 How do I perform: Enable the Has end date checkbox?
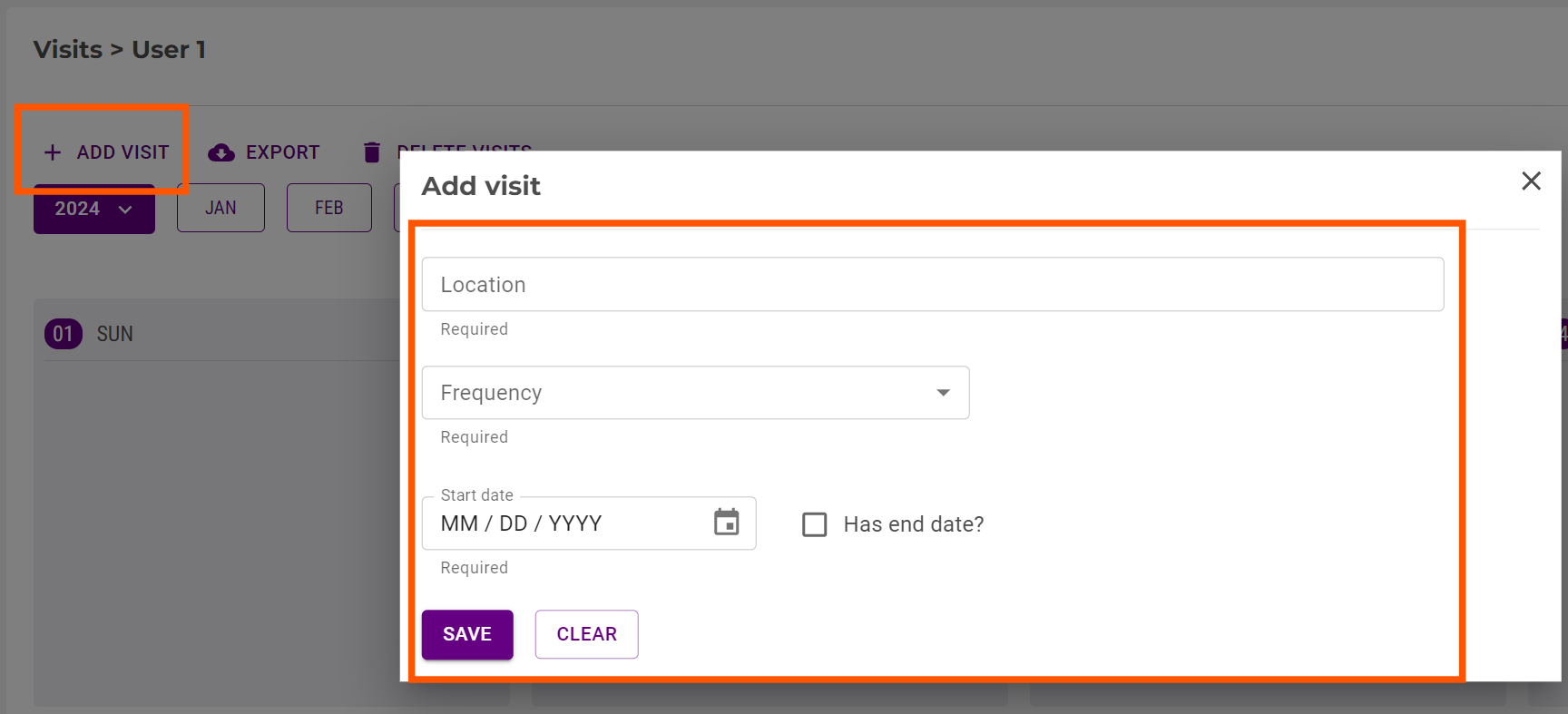point(814,524)
